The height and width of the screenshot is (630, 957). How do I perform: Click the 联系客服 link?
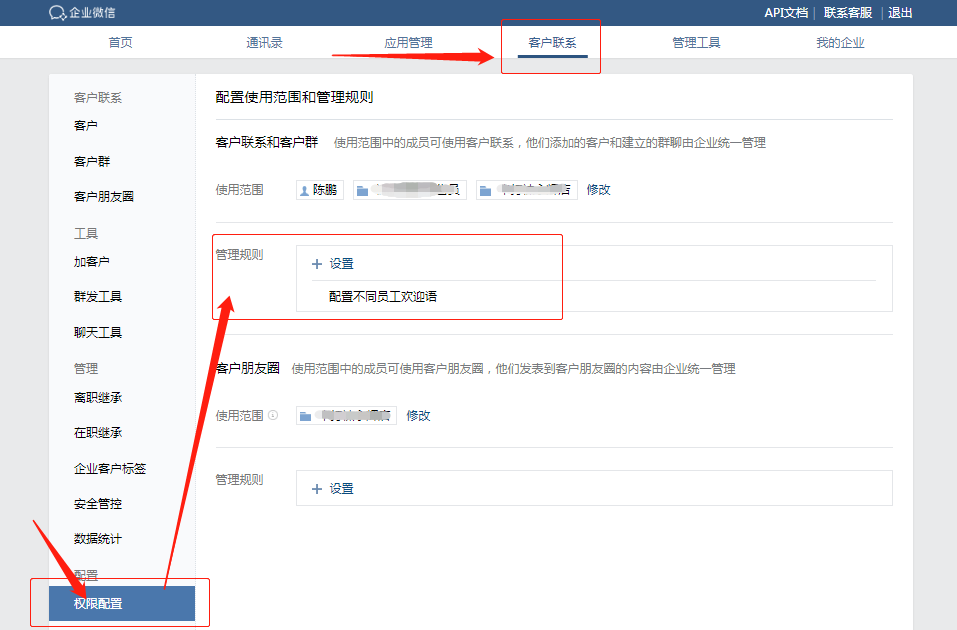848,13
